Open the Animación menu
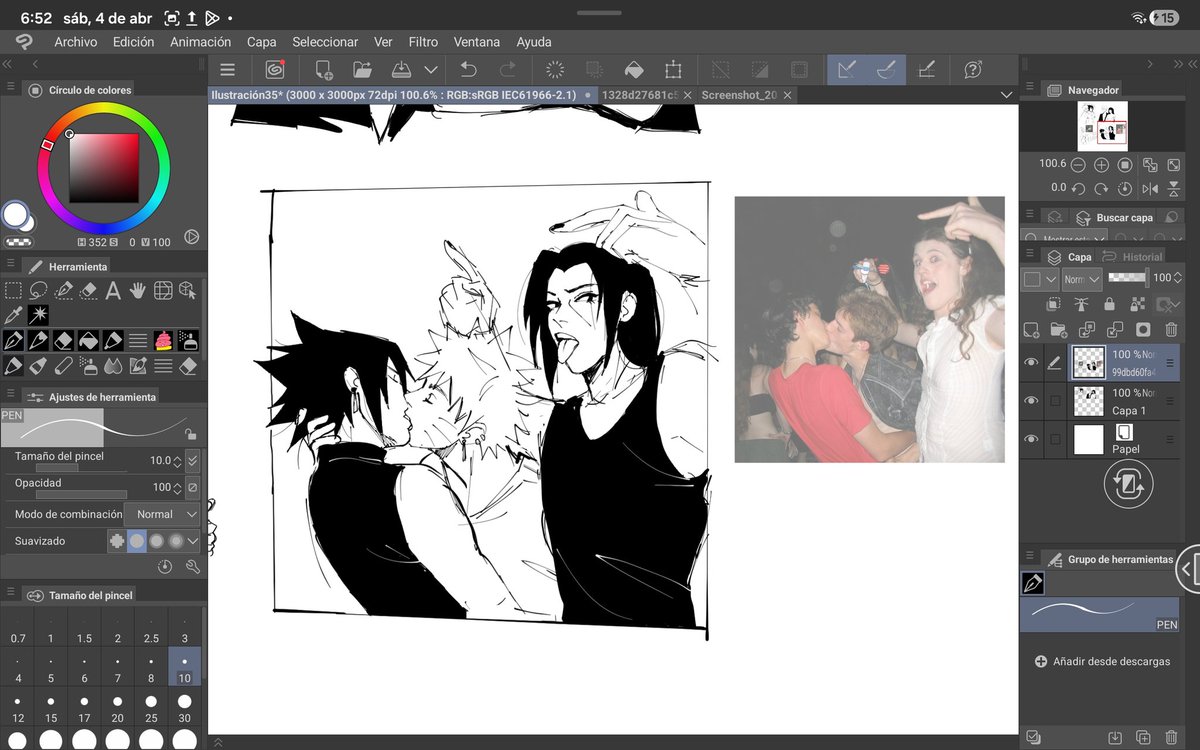This screenshot has width=1200, height=750. tap(200, 42)
